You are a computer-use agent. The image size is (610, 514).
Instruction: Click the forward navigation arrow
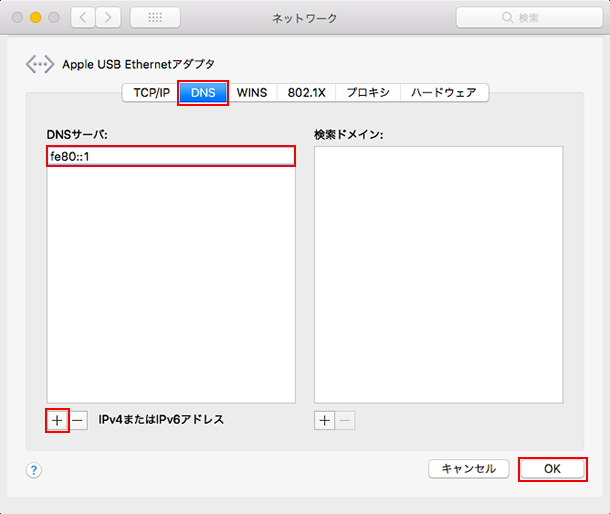(108, 18)
